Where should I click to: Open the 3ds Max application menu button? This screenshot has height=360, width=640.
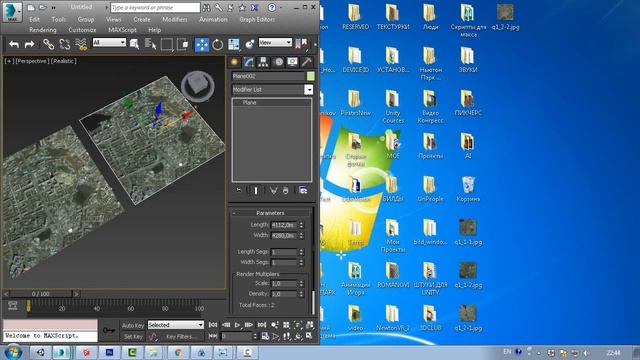pos(12,12)
